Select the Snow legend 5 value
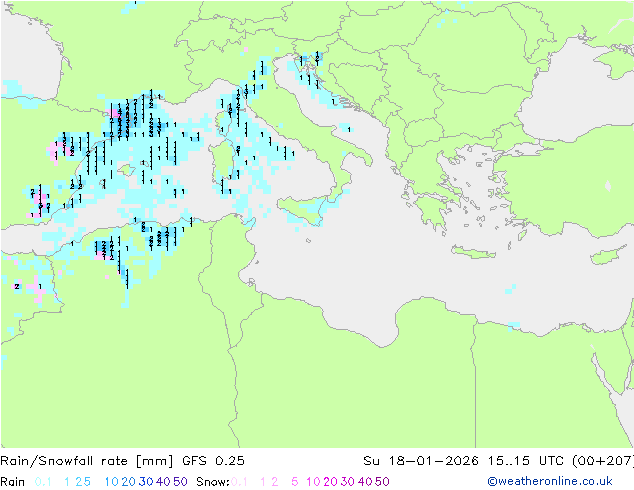This screenshot has width=634, height=490. (x=295, y=482)
